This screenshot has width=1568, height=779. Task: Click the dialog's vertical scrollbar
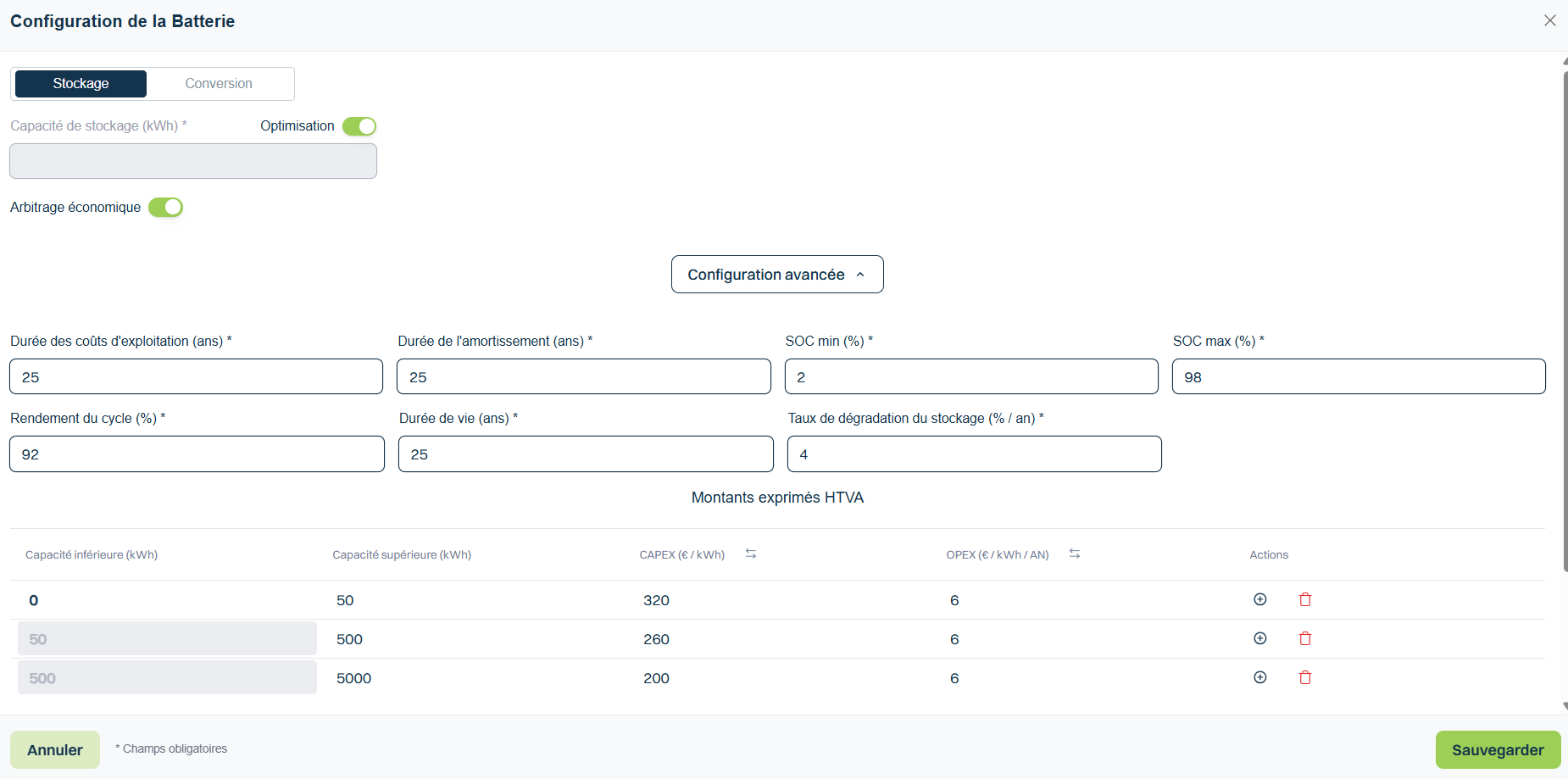[x=1565, y=322]
